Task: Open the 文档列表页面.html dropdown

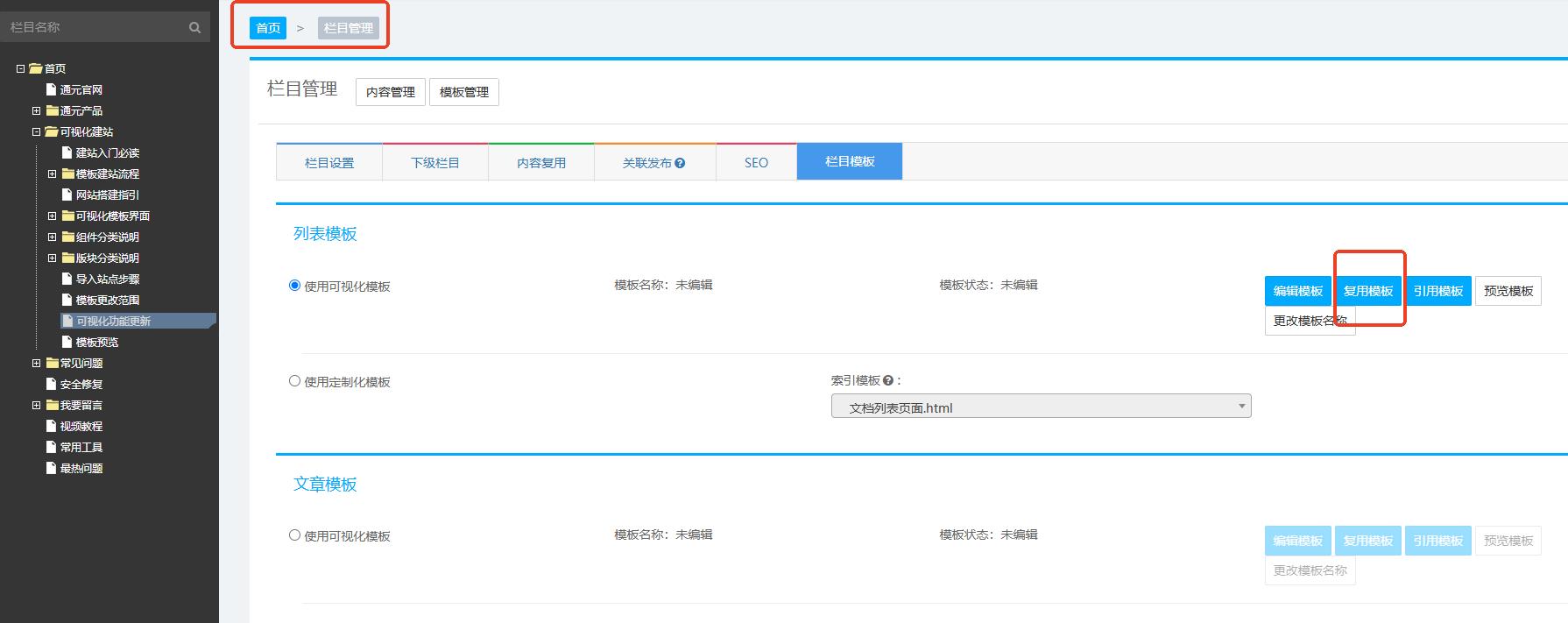Action: pos(1041,407)
